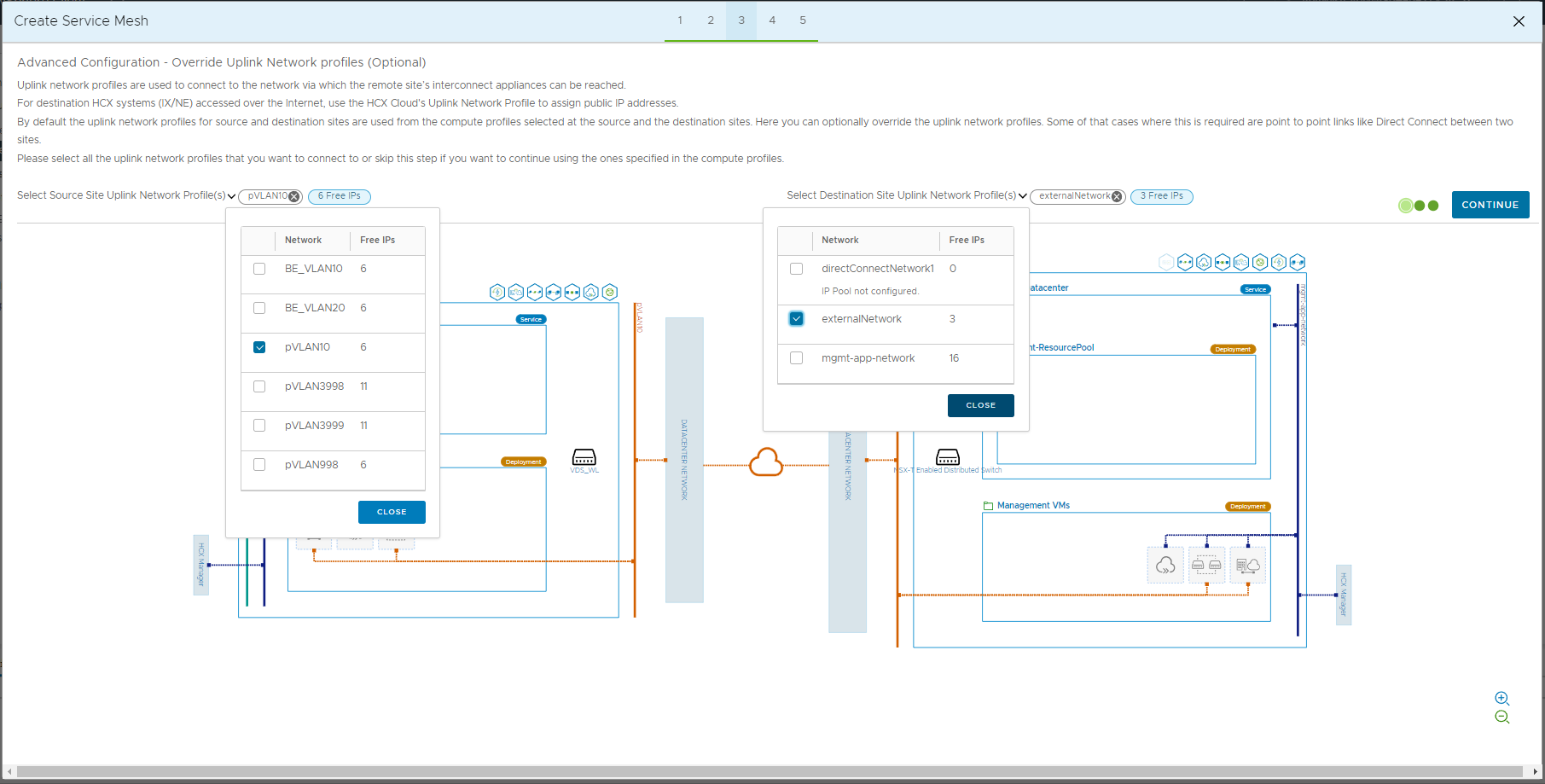Click the building-cloud appliance icon in Management VMs

point(1248,565)
